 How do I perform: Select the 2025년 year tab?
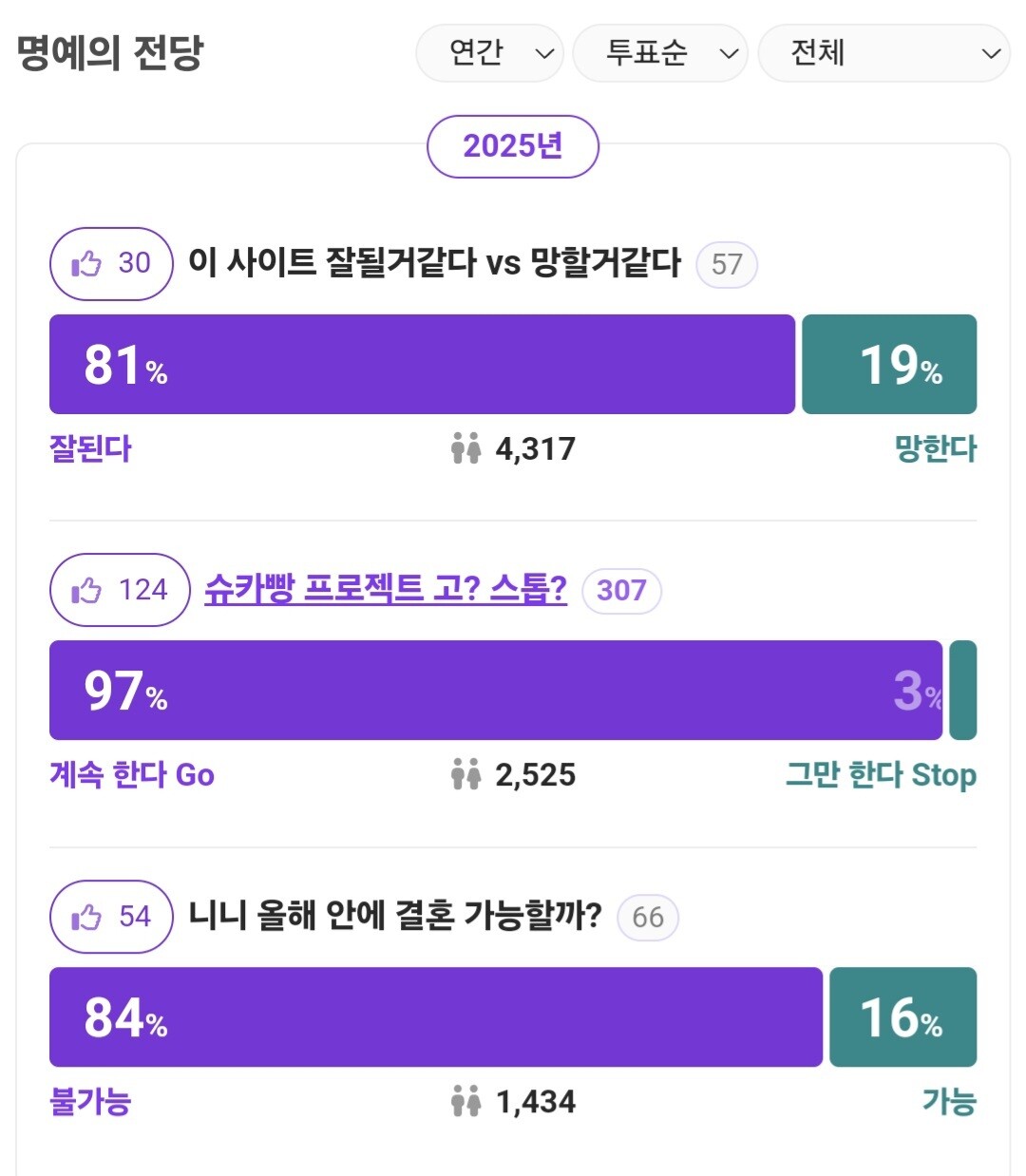tap(513, 145)
